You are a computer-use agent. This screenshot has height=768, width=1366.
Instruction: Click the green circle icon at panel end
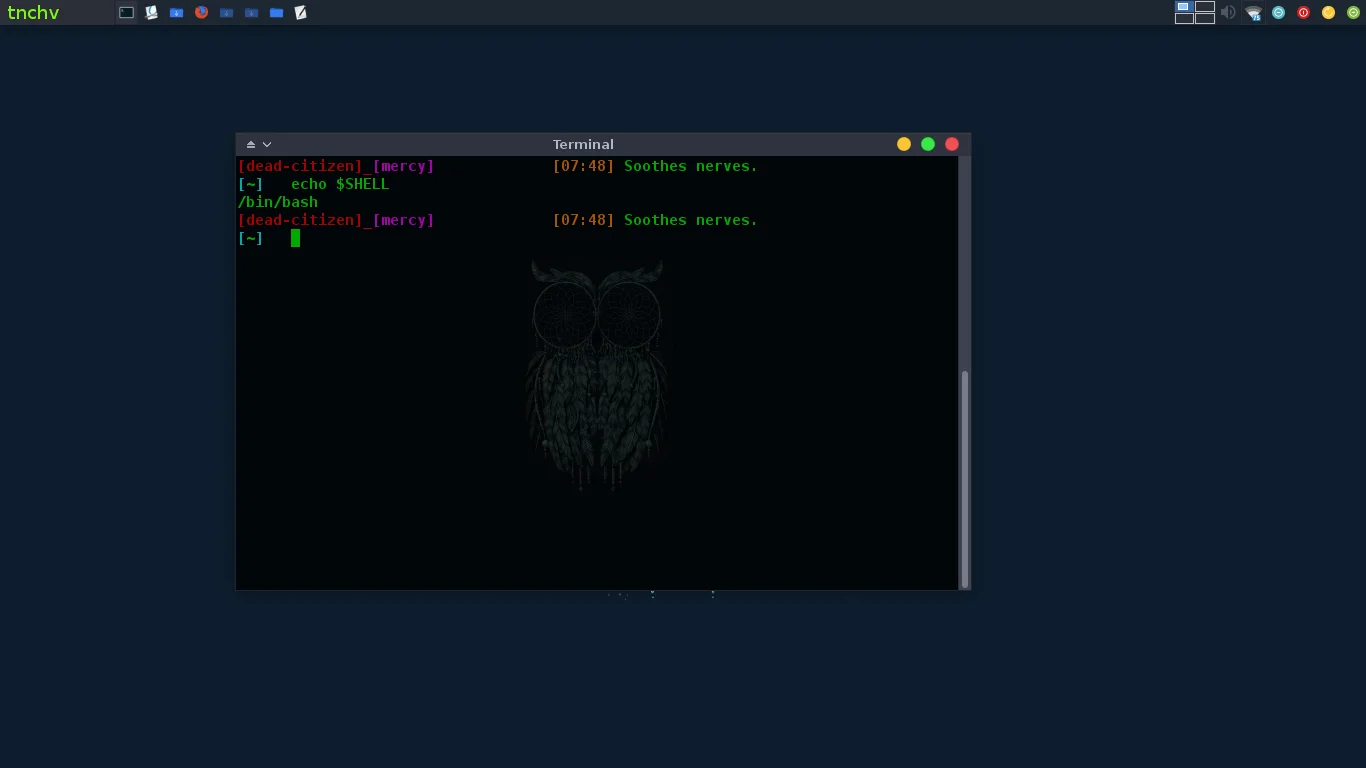(x=1353, y=13)
